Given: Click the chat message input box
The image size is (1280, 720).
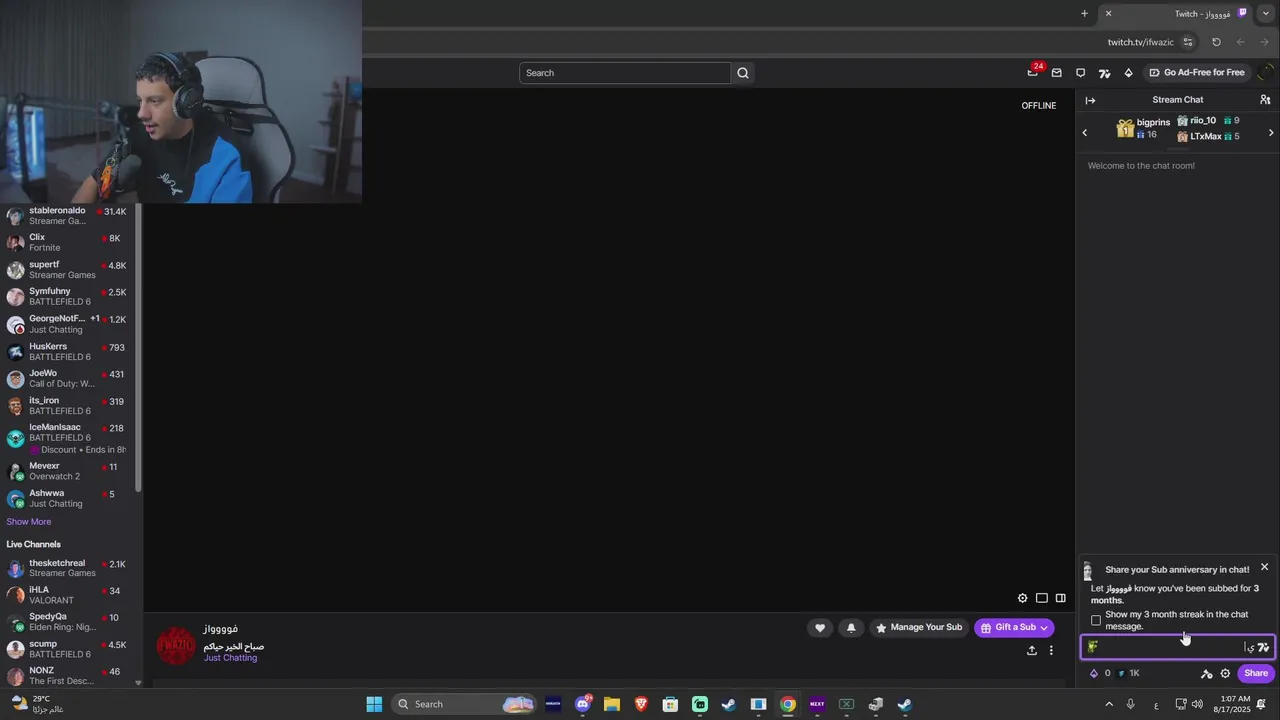Looking at the screenshot, I should pyautogui.click(x=1177, y=647).
